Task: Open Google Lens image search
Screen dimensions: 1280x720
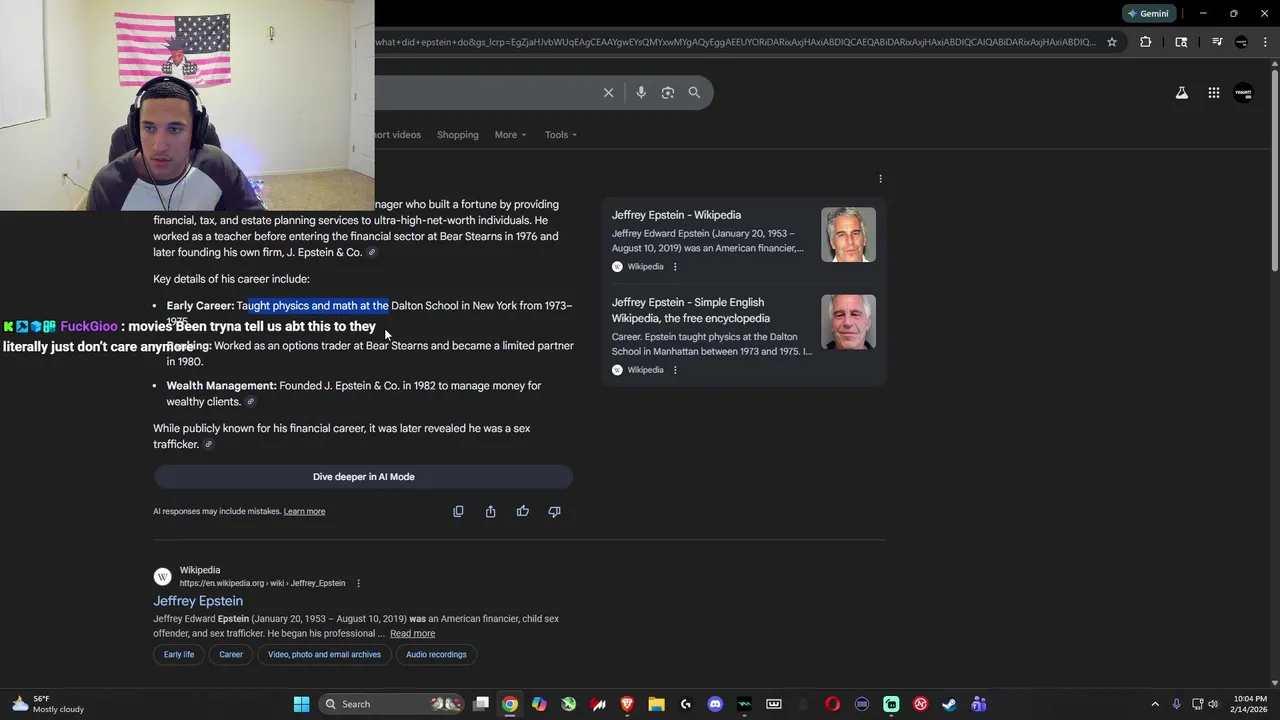Action: coord(667,92)
